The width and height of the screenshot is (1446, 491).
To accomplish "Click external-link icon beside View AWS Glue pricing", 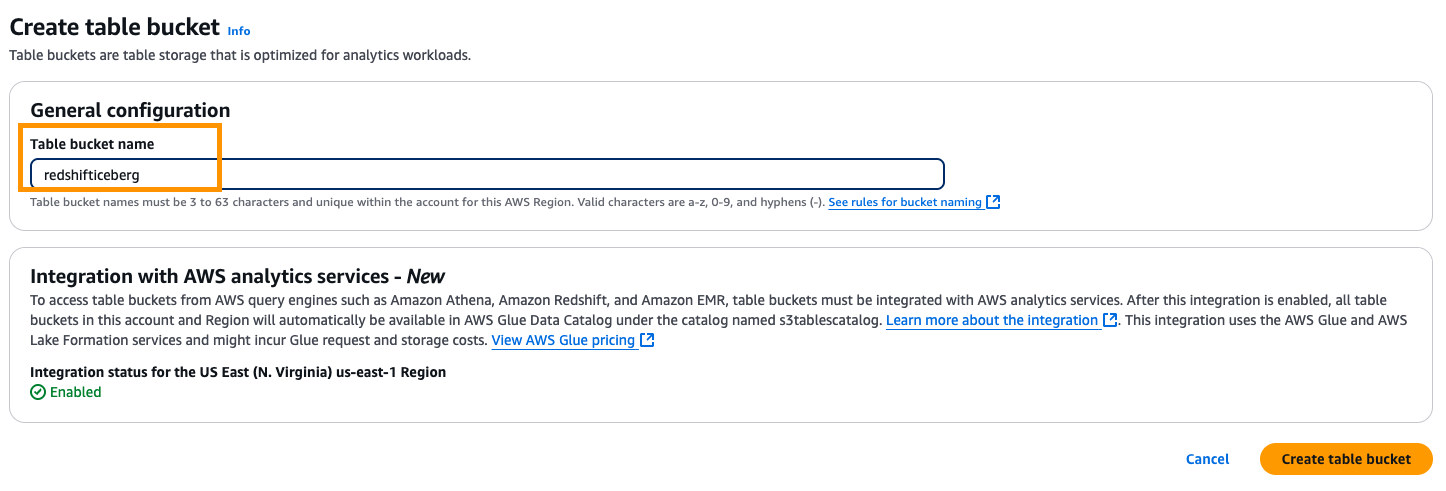I will click(647, 340).
